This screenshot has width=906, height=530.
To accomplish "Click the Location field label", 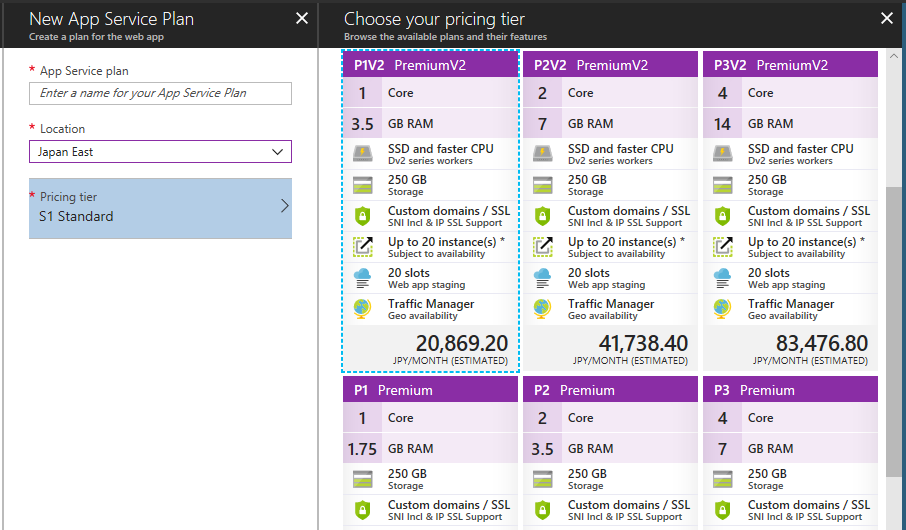I will pyautogui.click(x=62, y=129).
